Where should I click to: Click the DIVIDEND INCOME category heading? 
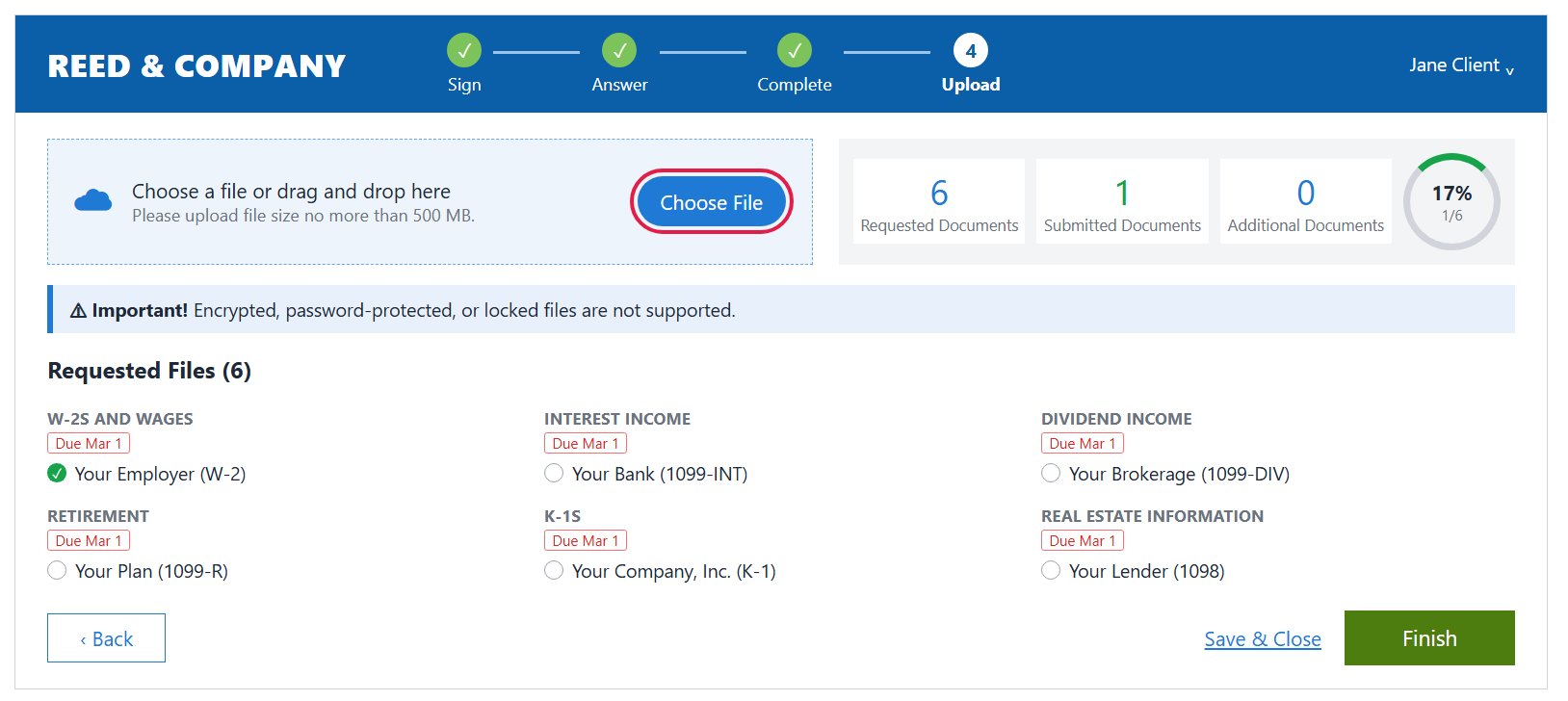tap(1116, 419)
